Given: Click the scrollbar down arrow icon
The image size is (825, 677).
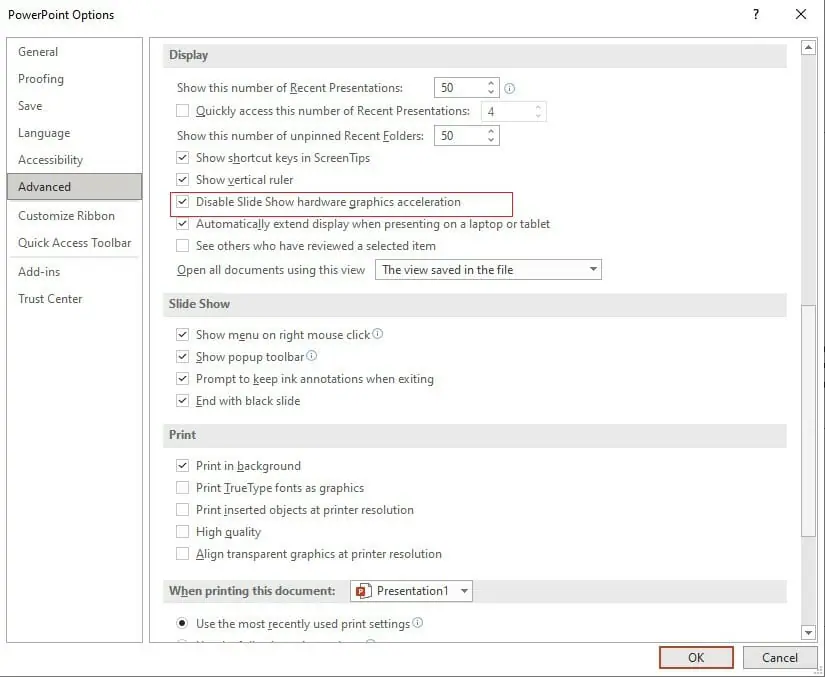Looking at the screenshot, I should coord(808,633).
